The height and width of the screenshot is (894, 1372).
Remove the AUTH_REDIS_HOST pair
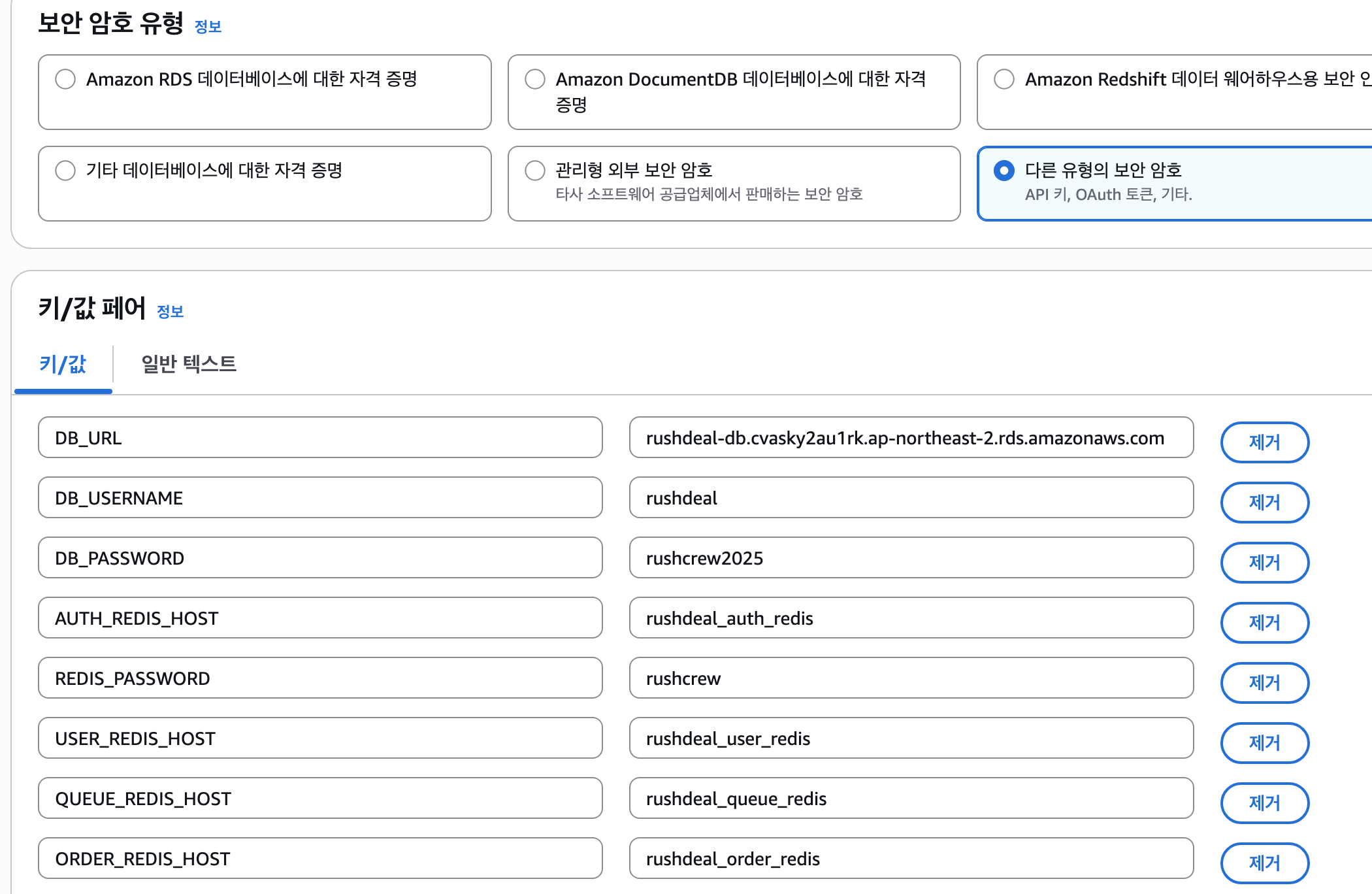click(x=1264, y=623)
